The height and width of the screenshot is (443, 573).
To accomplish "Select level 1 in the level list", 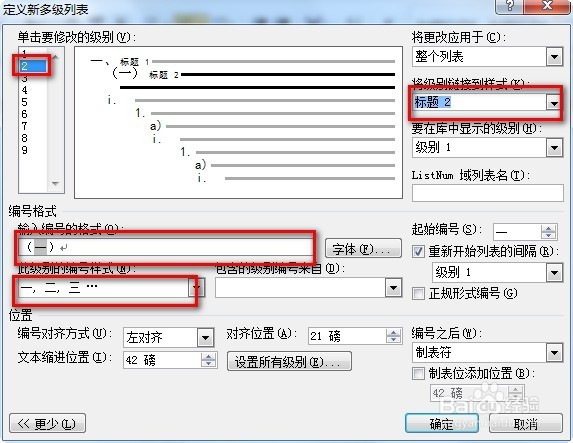I will (25, 54).
